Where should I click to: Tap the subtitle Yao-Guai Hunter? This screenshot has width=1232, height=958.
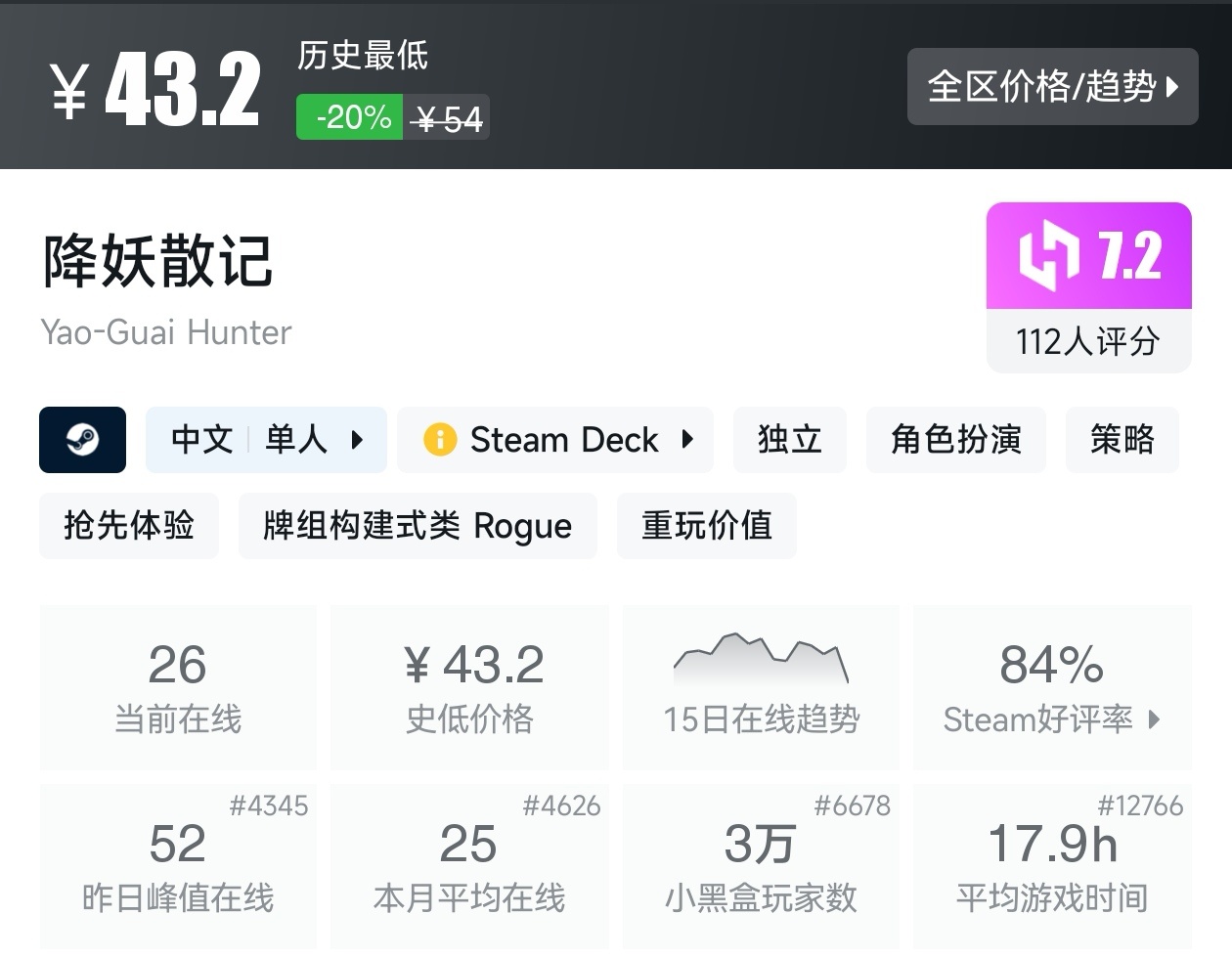point(166,332)
